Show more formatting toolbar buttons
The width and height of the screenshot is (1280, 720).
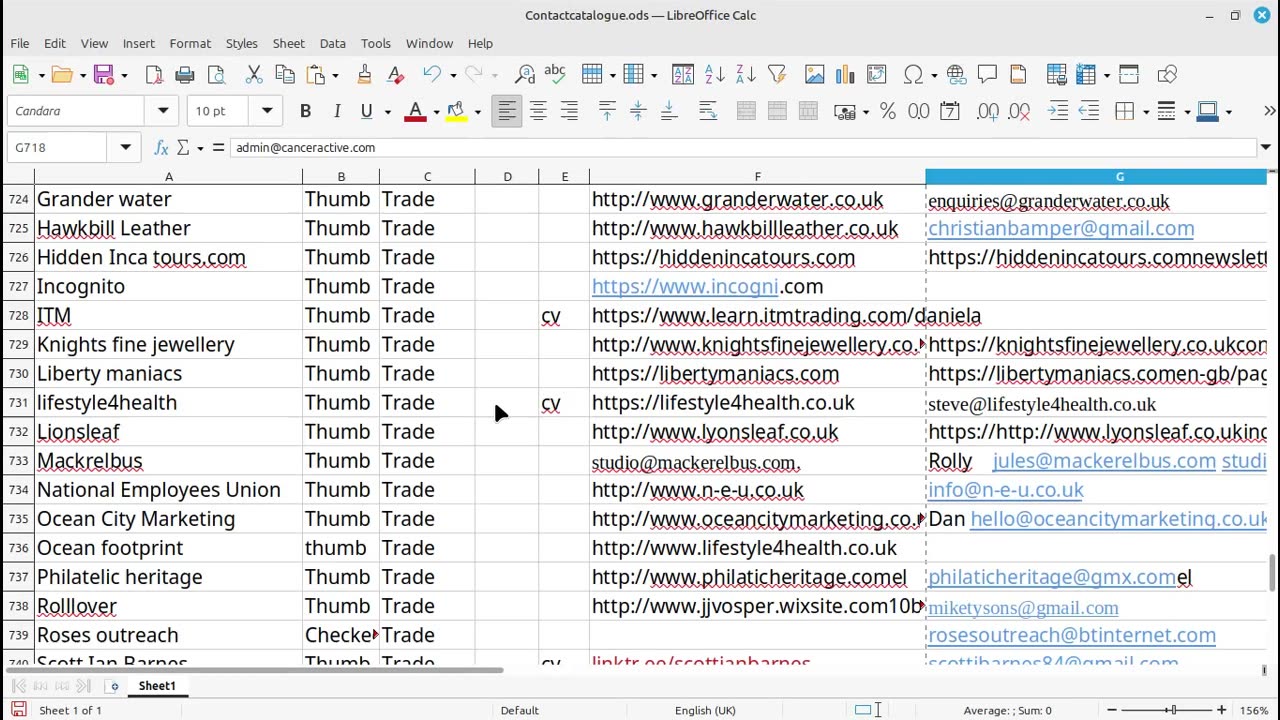coord(1270,111)
